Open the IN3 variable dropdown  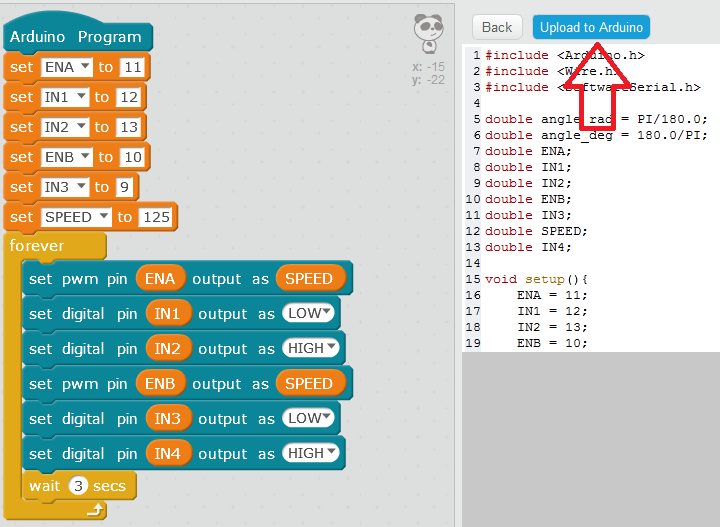[65, 187]
